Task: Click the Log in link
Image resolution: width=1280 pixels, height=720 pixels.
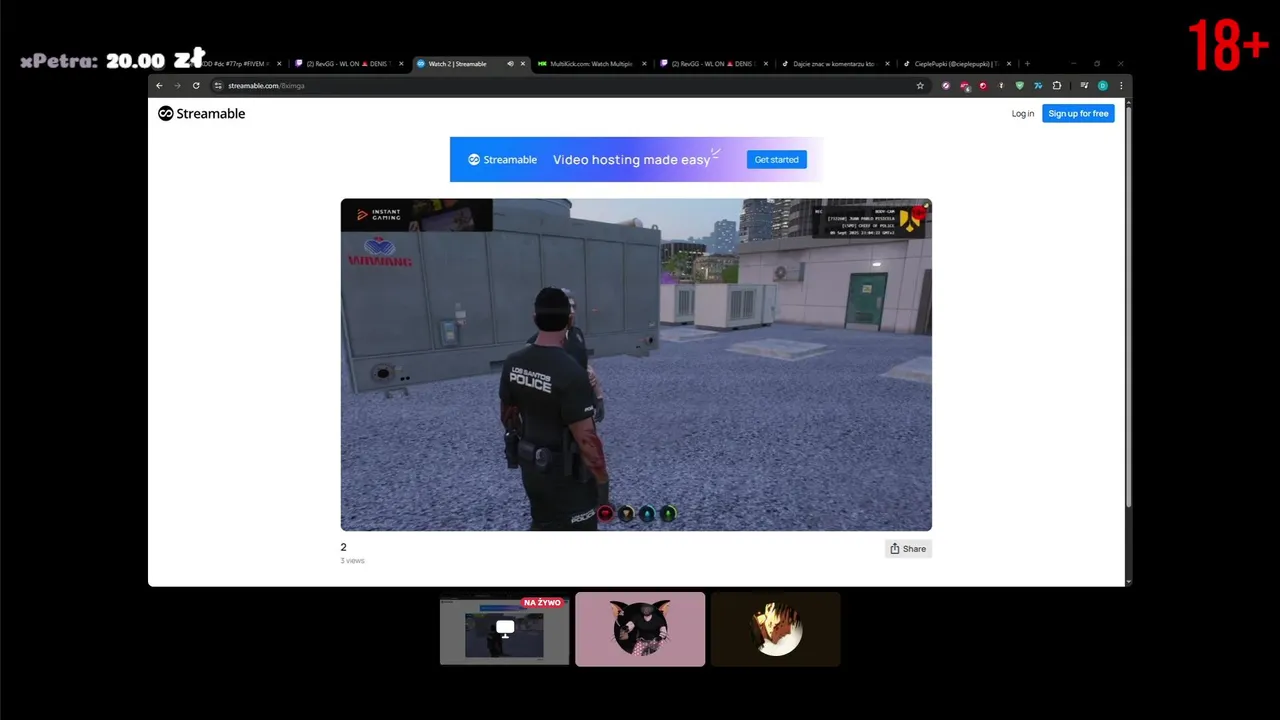Action: (1023, 114)
